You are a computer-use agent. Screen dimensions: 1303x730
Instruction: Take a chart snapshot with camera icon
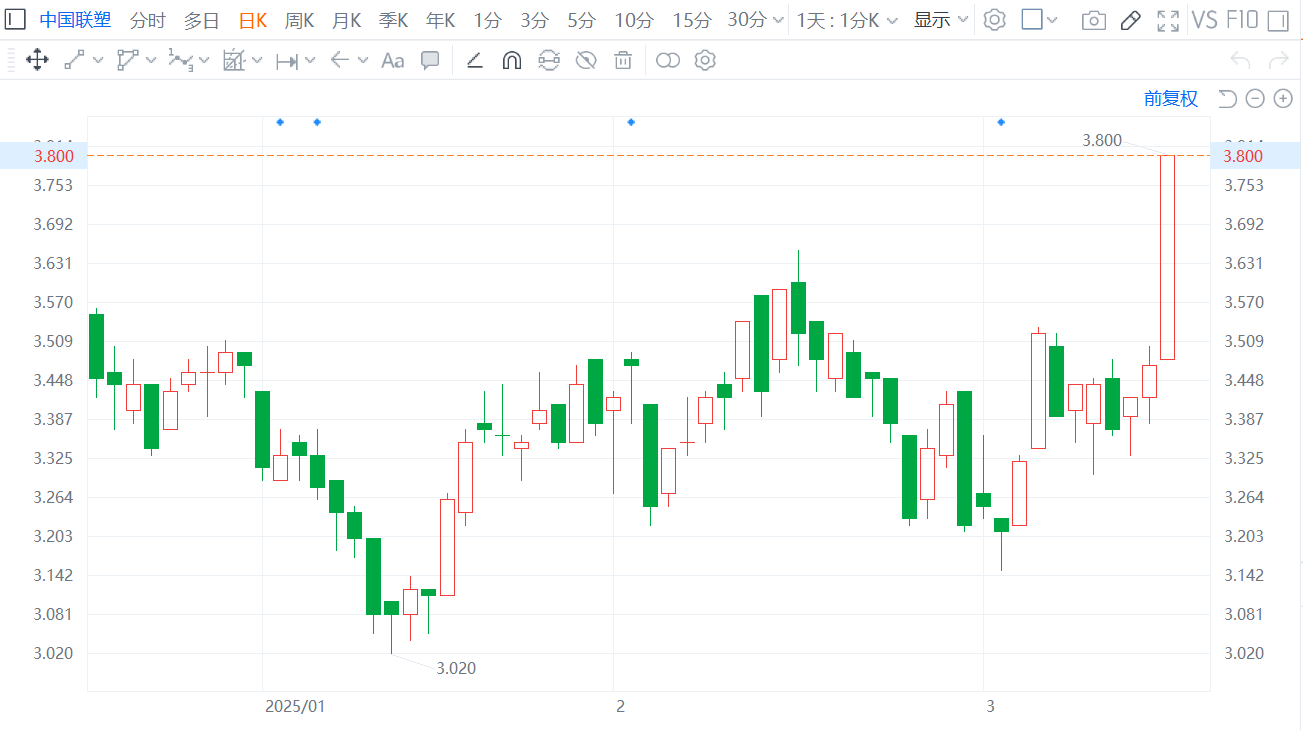[x=1094, y=20]
